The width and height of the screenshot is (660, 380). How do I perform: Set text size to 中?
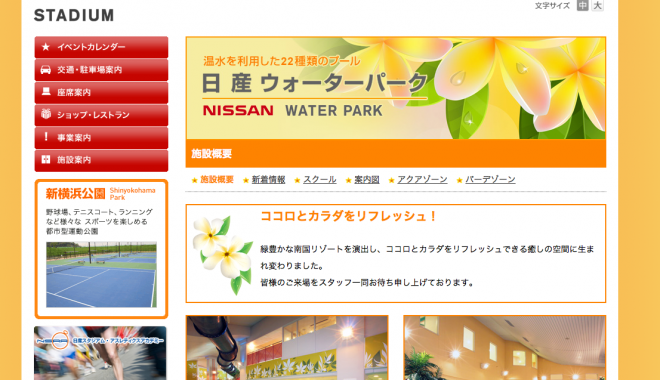point(583,5)
